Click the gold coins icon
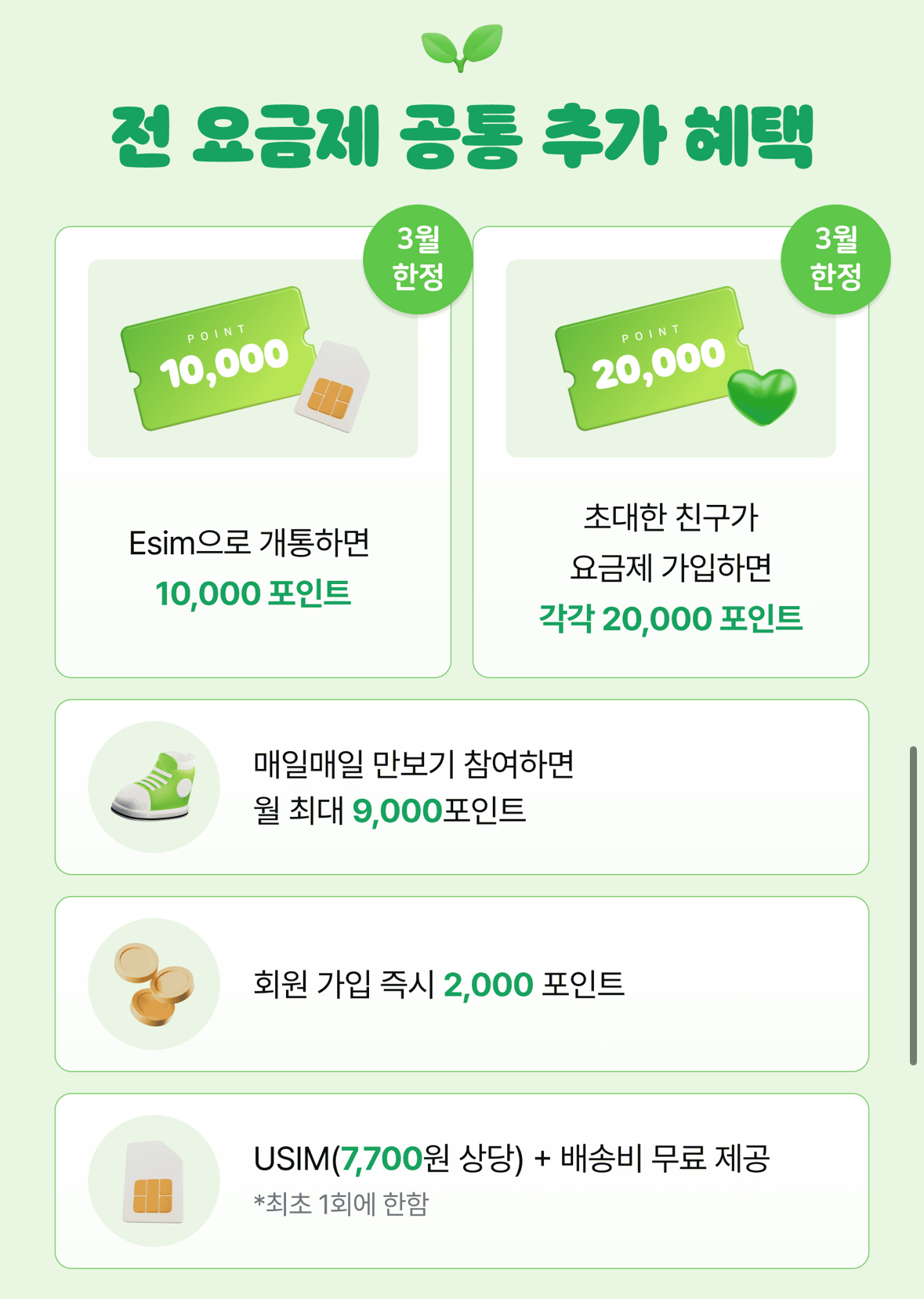This screenshot has width=924, height=1299. coord(154,984)
